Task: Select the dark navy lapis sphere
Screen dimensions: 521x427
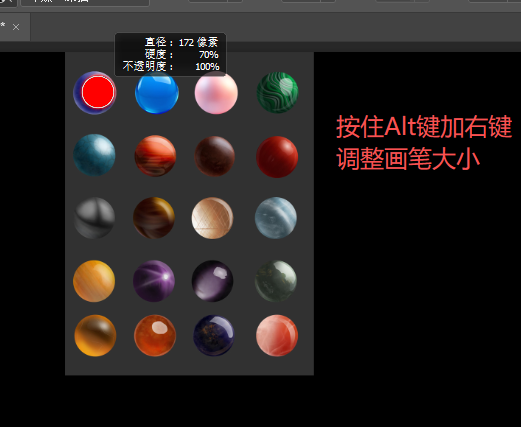Action: pos(214,335)
